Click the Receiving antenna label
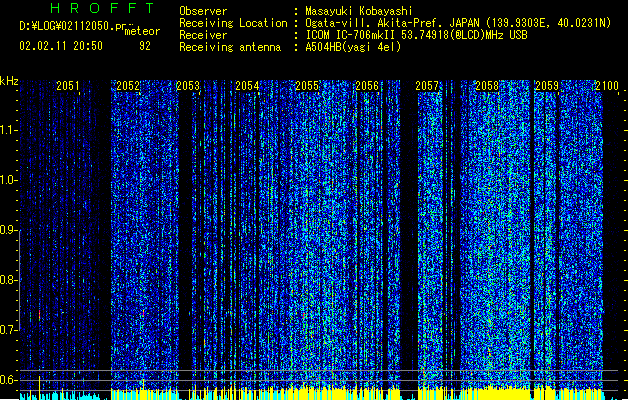The image size is (629, 400). pos(230,47)
